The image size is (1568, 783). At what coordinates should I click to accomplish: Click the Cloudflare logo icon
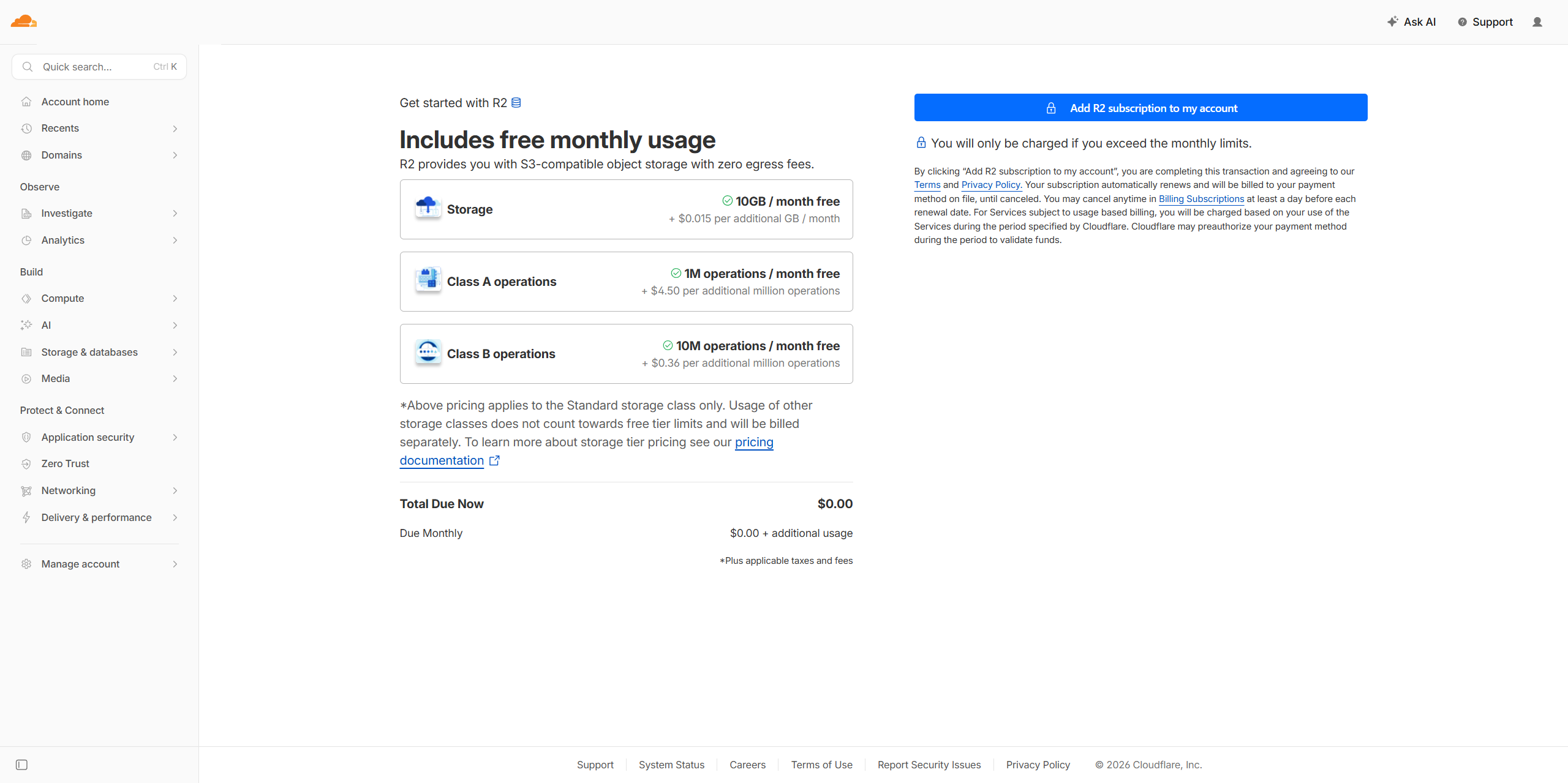pyautogui.click(x=24, y=21)
